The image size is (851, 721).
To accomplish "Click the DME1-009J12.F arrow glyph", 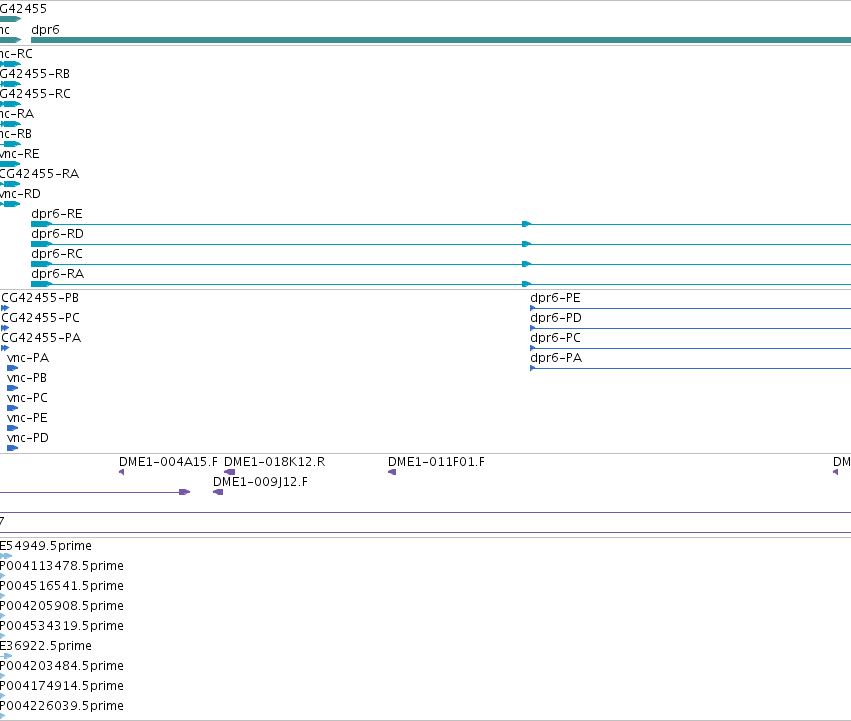I will click(218, 492).
